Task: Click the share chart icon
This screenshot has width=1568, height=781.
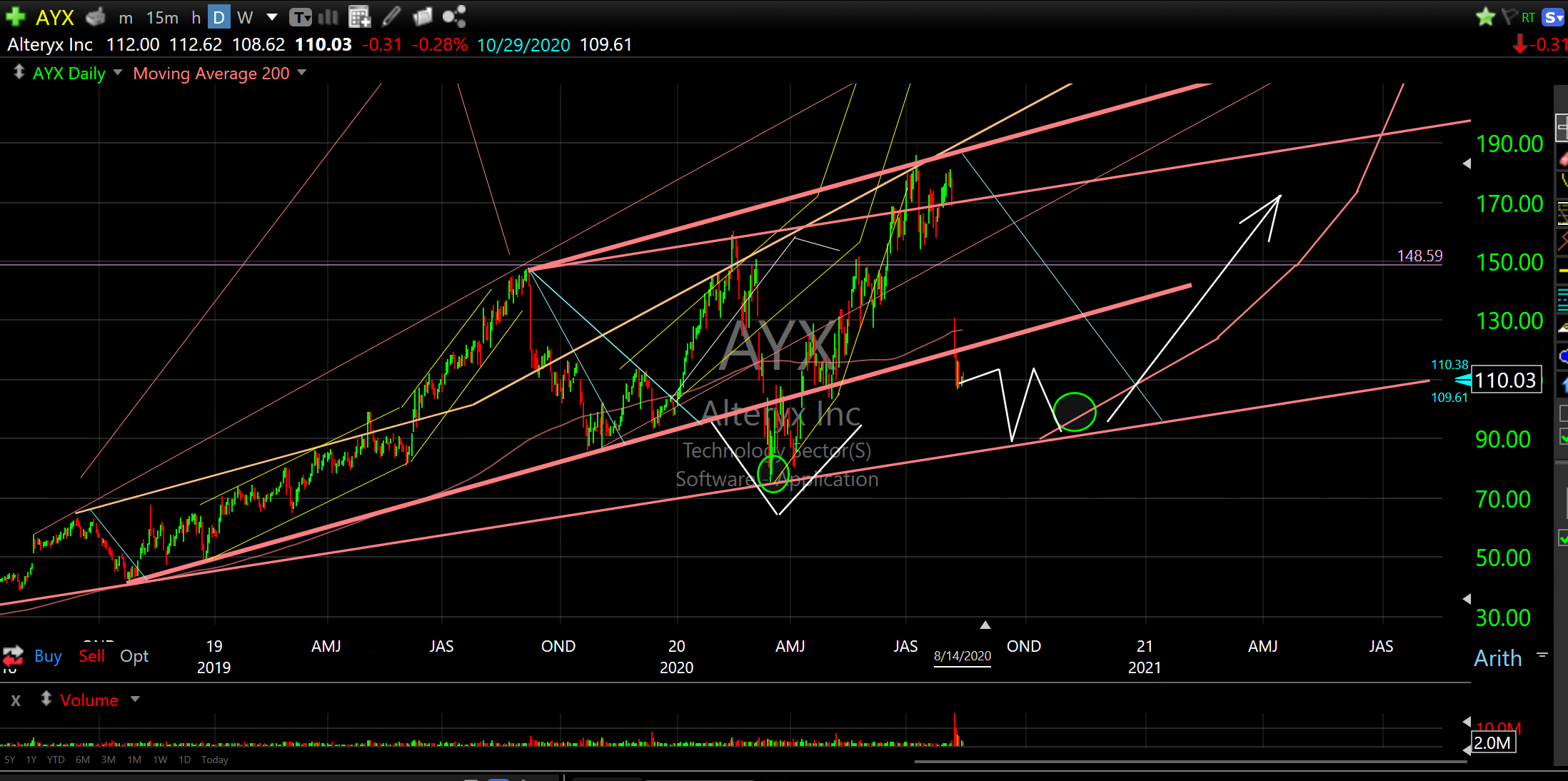Action: click(453, 16)
